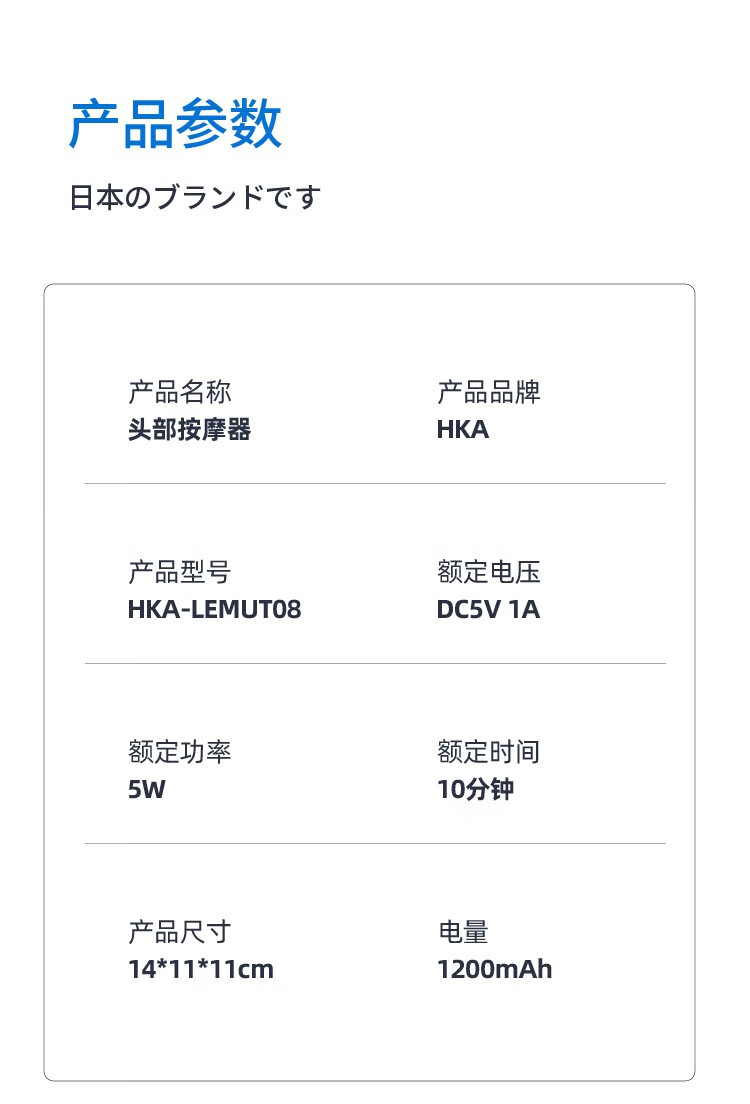Select the 10分钟 time value

click(476, 789)
